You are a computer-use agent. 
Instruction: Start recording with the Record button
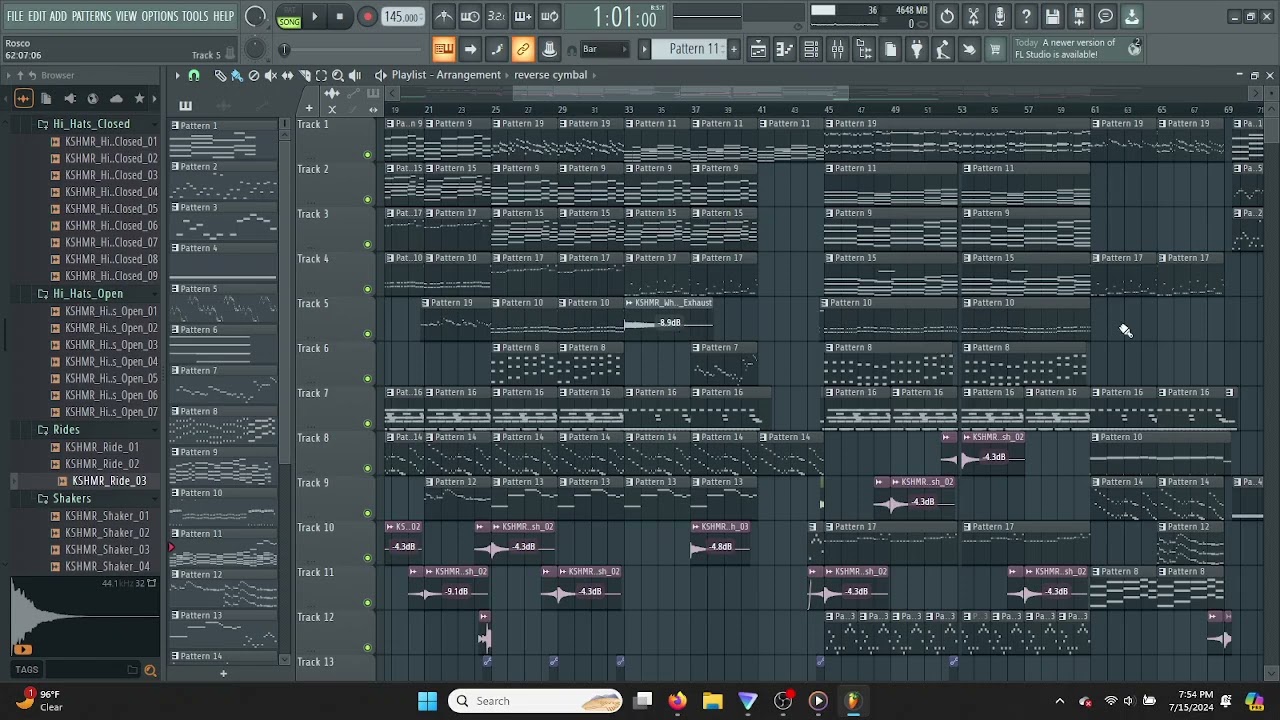367,17
